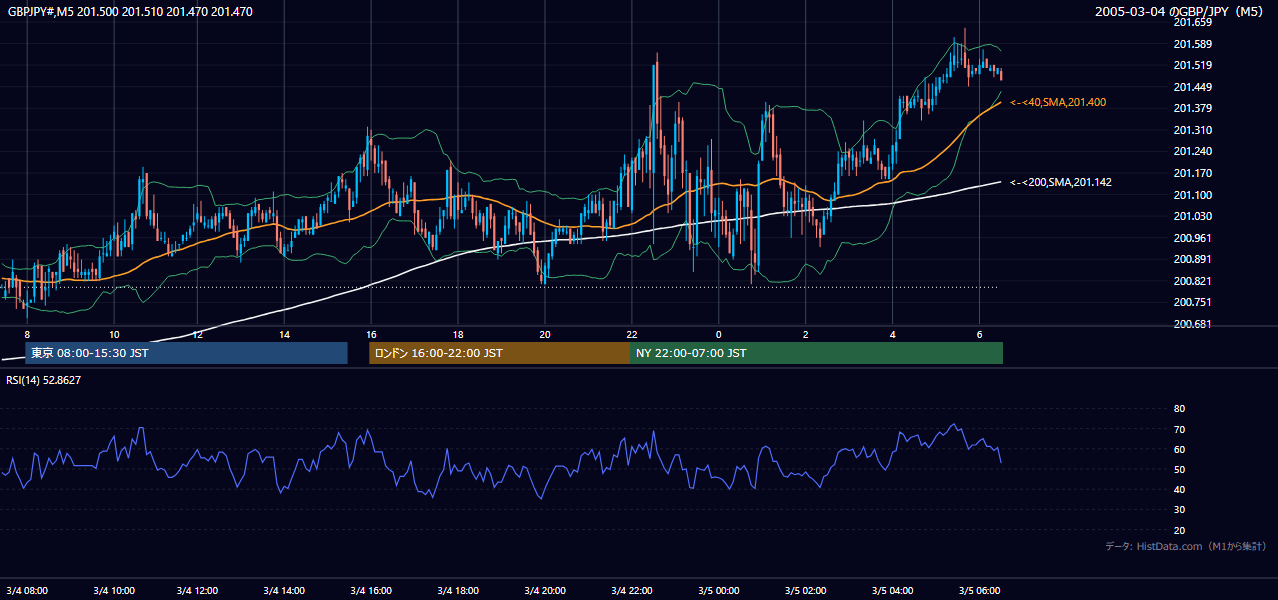Click hour marker 10 under price chart
The image size is (1278, 600).
(x=114, y=334)
